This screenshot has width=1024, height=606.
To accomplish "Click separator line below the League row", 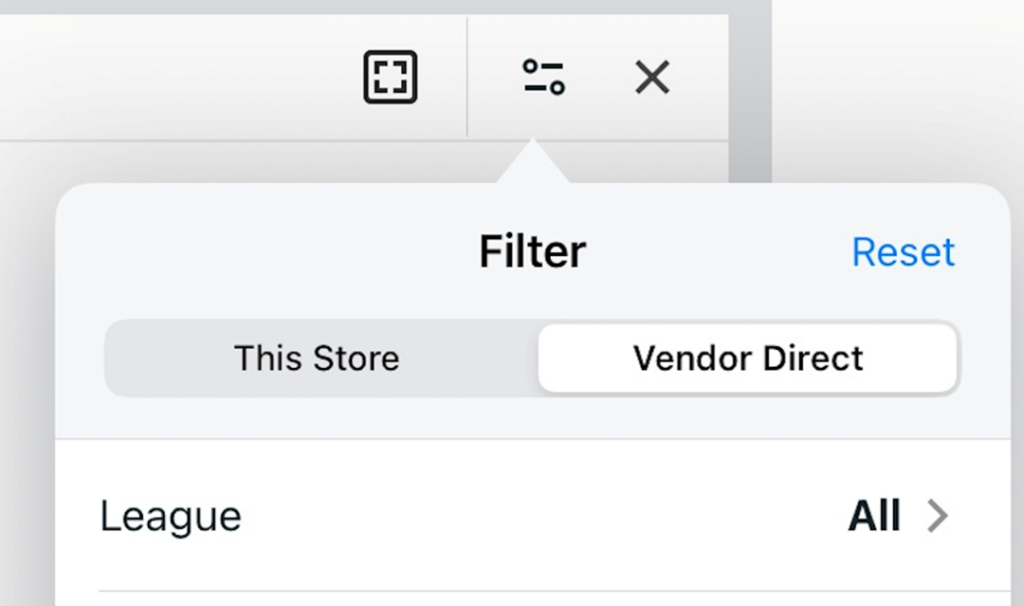I will point(554,591).
